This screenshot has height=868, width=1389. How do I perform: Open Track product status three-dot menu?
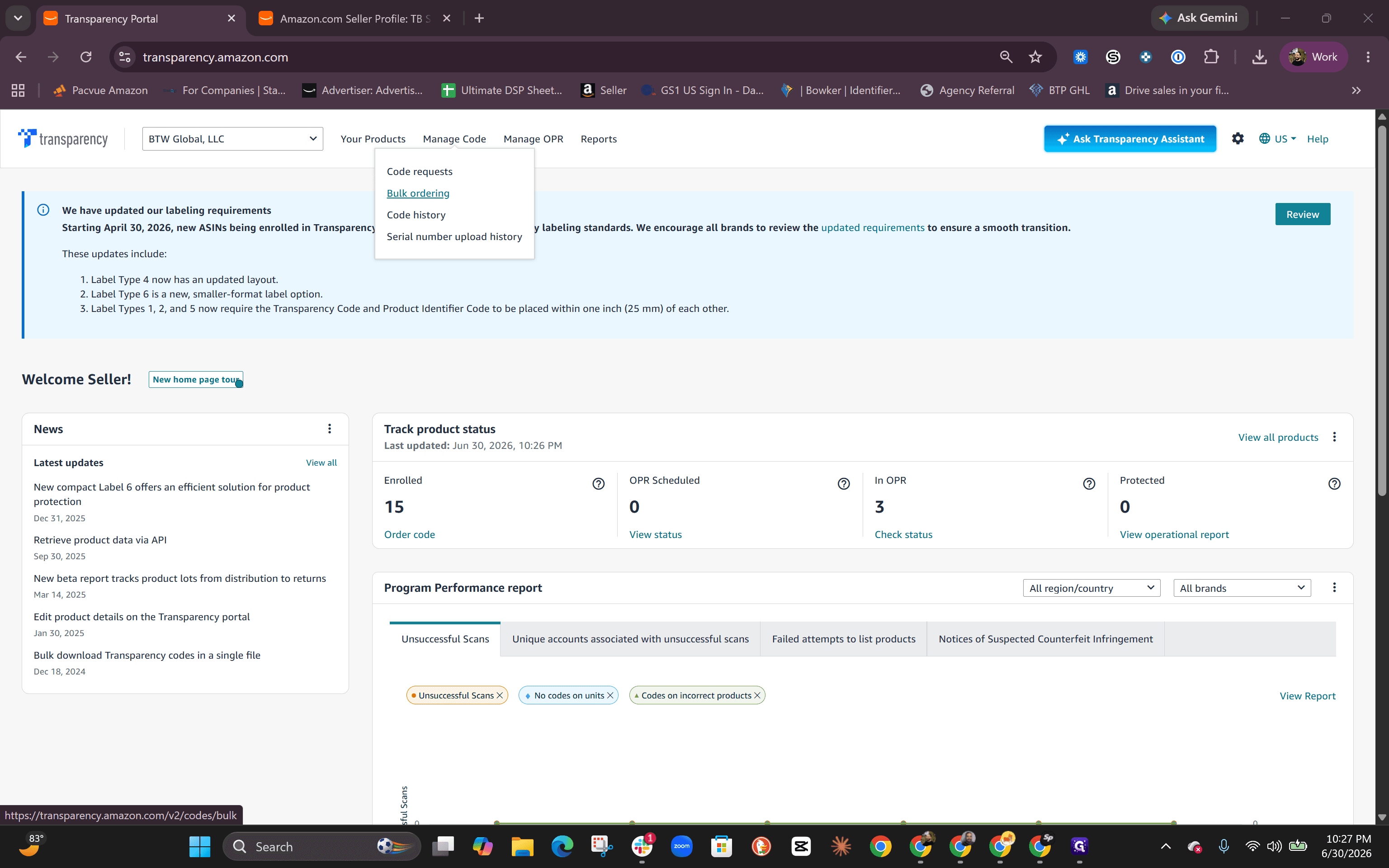(x=1334, y=437)
